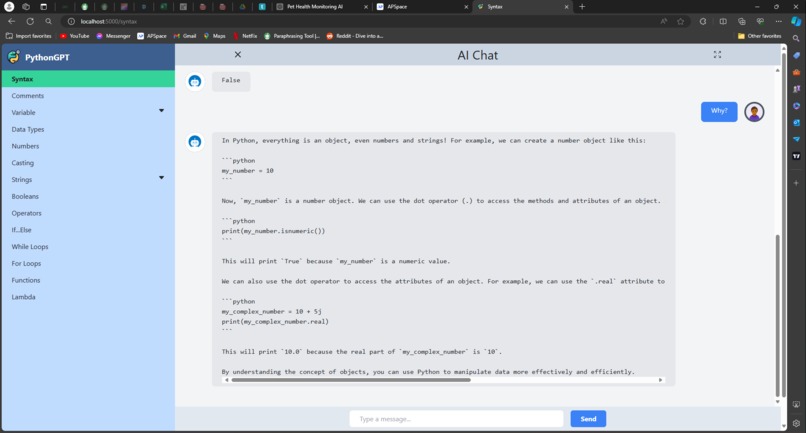This screenshot has width=806, height=433.
Task: Open the Comments lesson
Action: pos(88,96)
